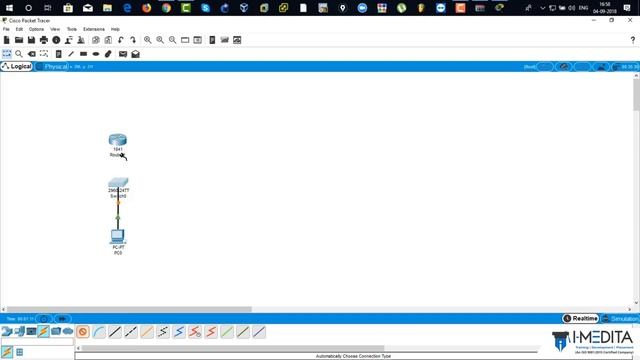The image size is (640, 360).
Task: Open the View menu
Action: pyautogui.click(x=55, y=29)
